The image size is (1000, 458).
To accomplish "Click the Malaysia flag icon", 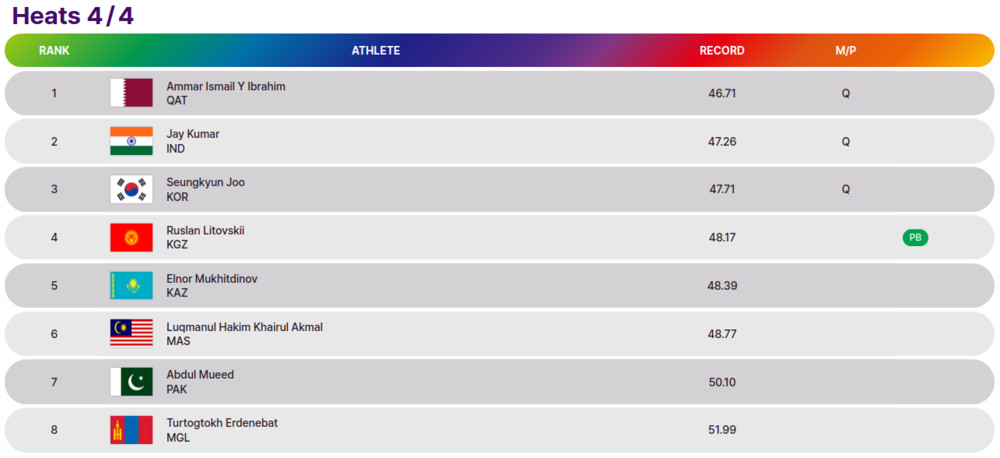I will click(x=131, y=334).
